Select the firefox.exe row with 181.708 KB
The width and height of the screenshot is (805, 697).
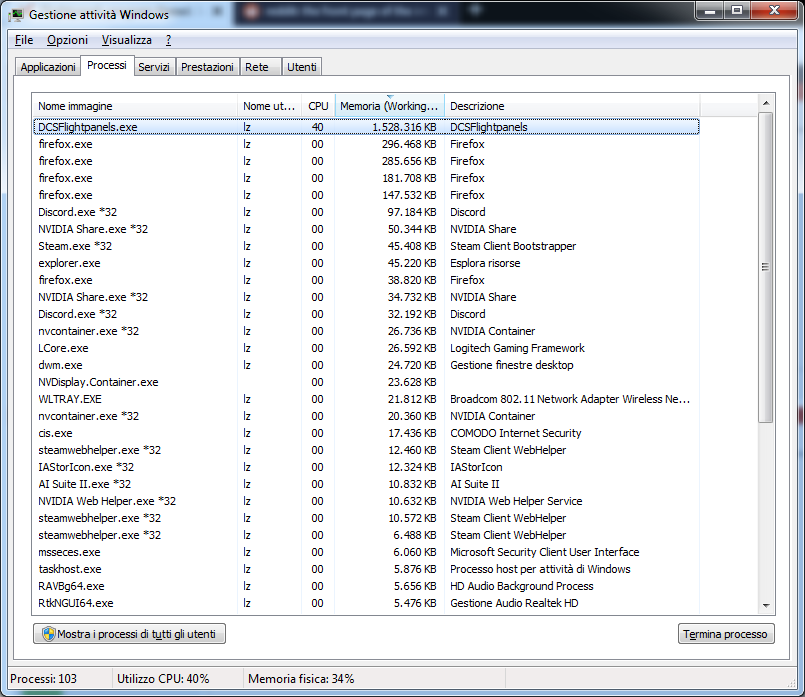(366, 178)
